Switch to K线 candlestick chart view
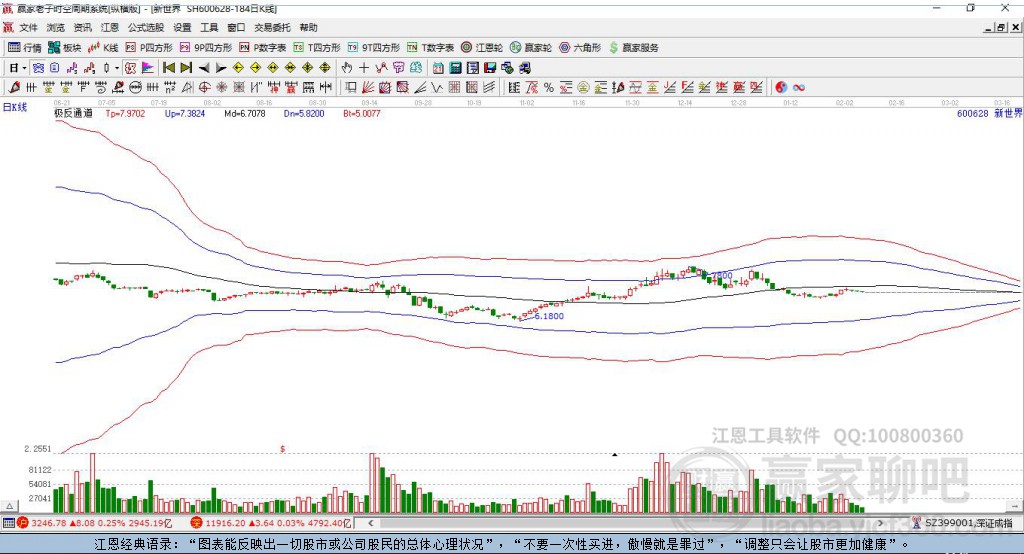This screenshot has width=1024, height=554. pyautogui.click(x=104, y=47)
